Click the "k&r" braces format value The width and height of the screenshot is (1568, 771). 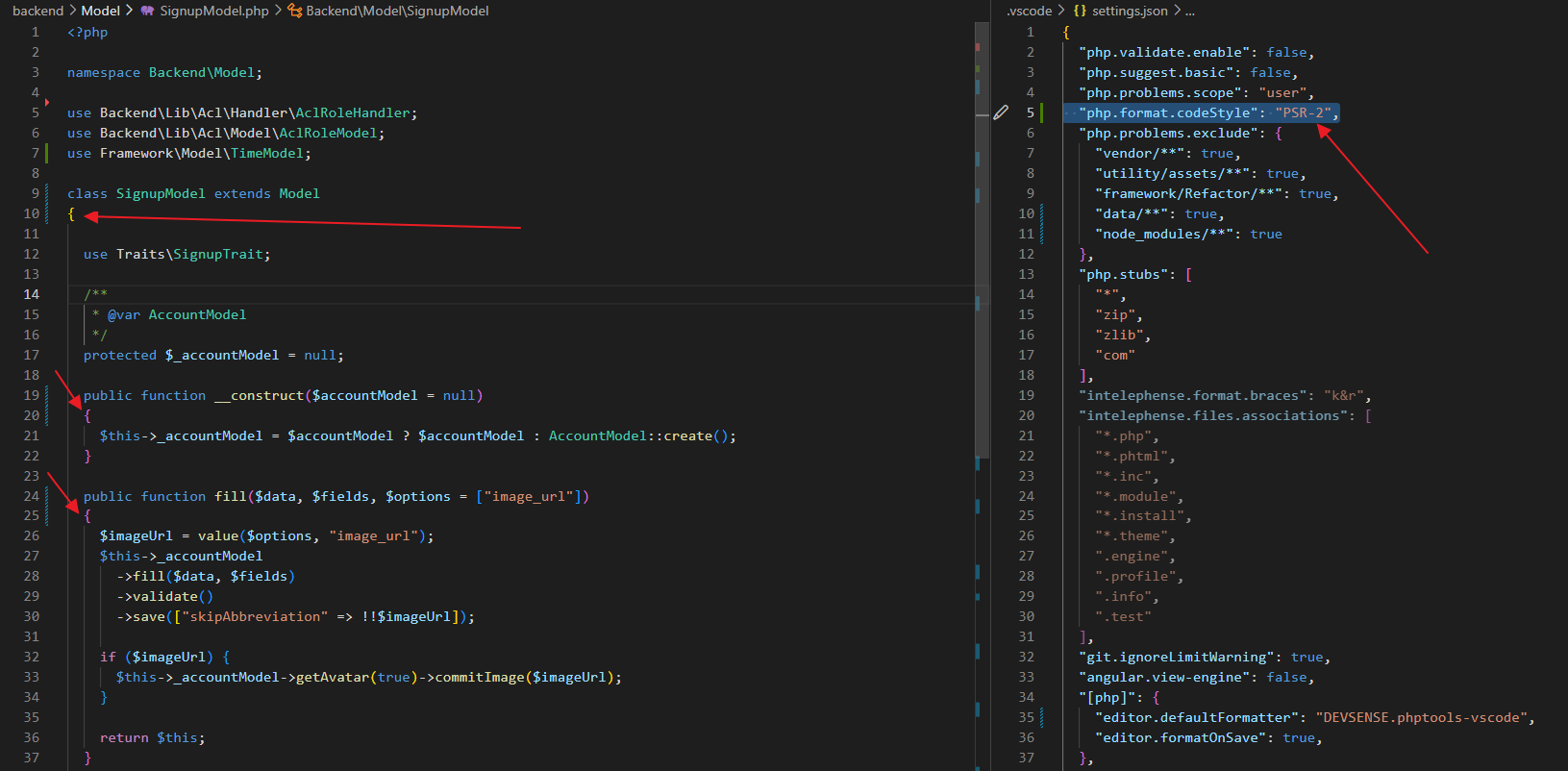click(x=1343, y=395)
